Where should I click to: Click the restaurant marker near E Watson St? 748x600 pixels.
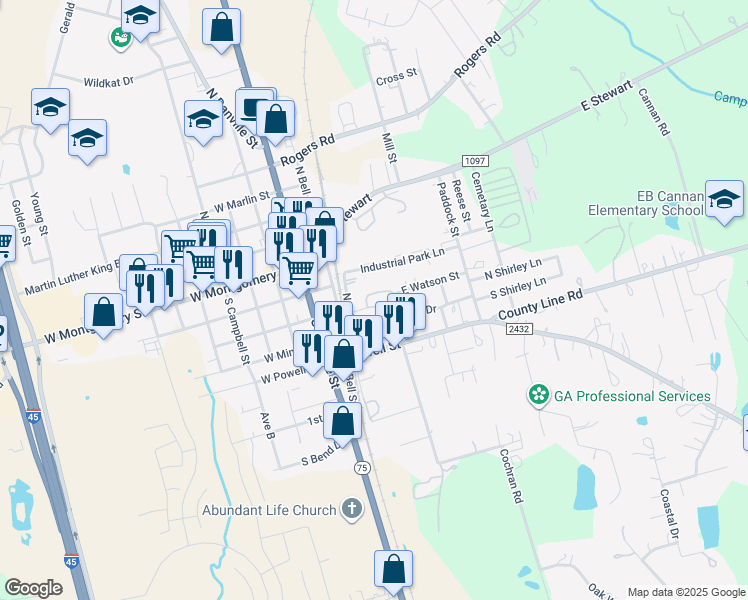(x=394, y=323)
